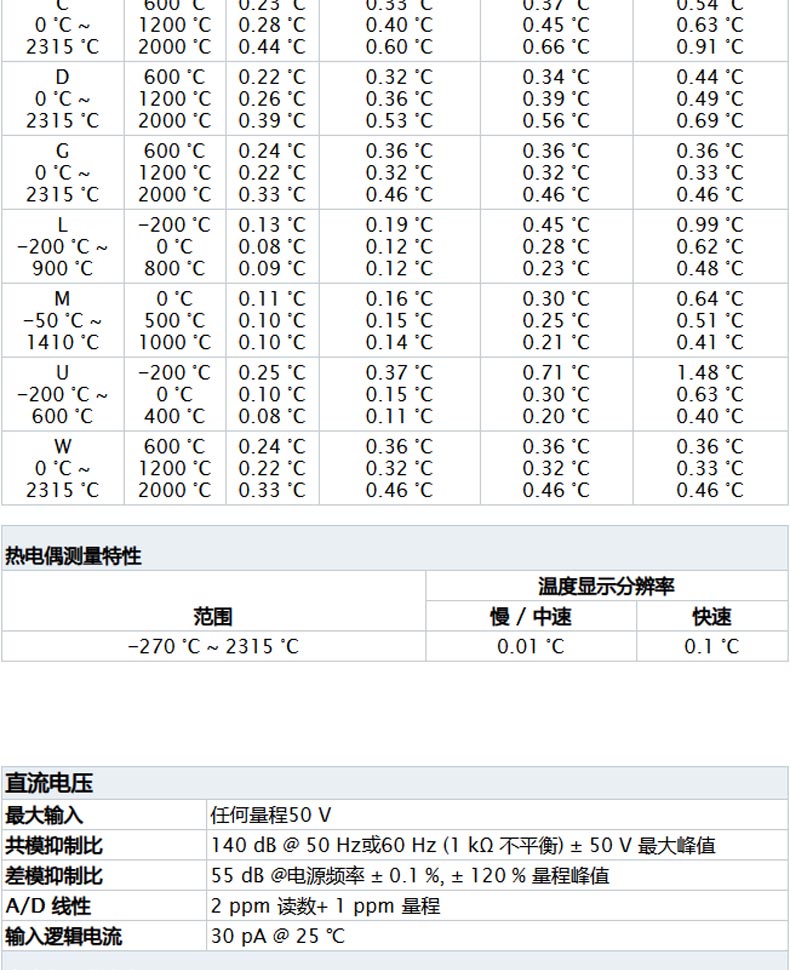Screen dimensions: 790x970
Task: Select the 直流电压 table heading
Action: point(49,782)
